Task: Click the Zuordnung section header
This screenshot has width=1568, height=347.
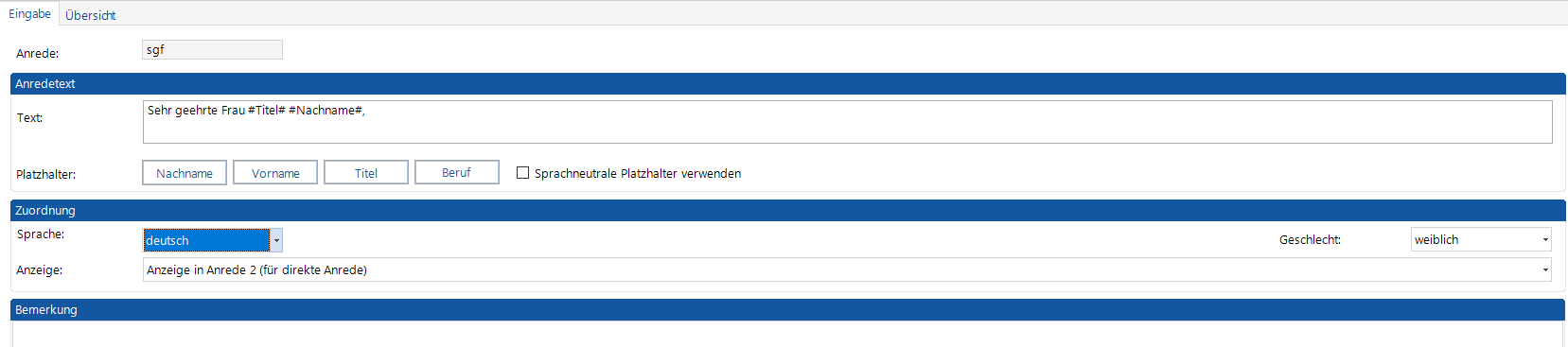Action: (787, 210)
